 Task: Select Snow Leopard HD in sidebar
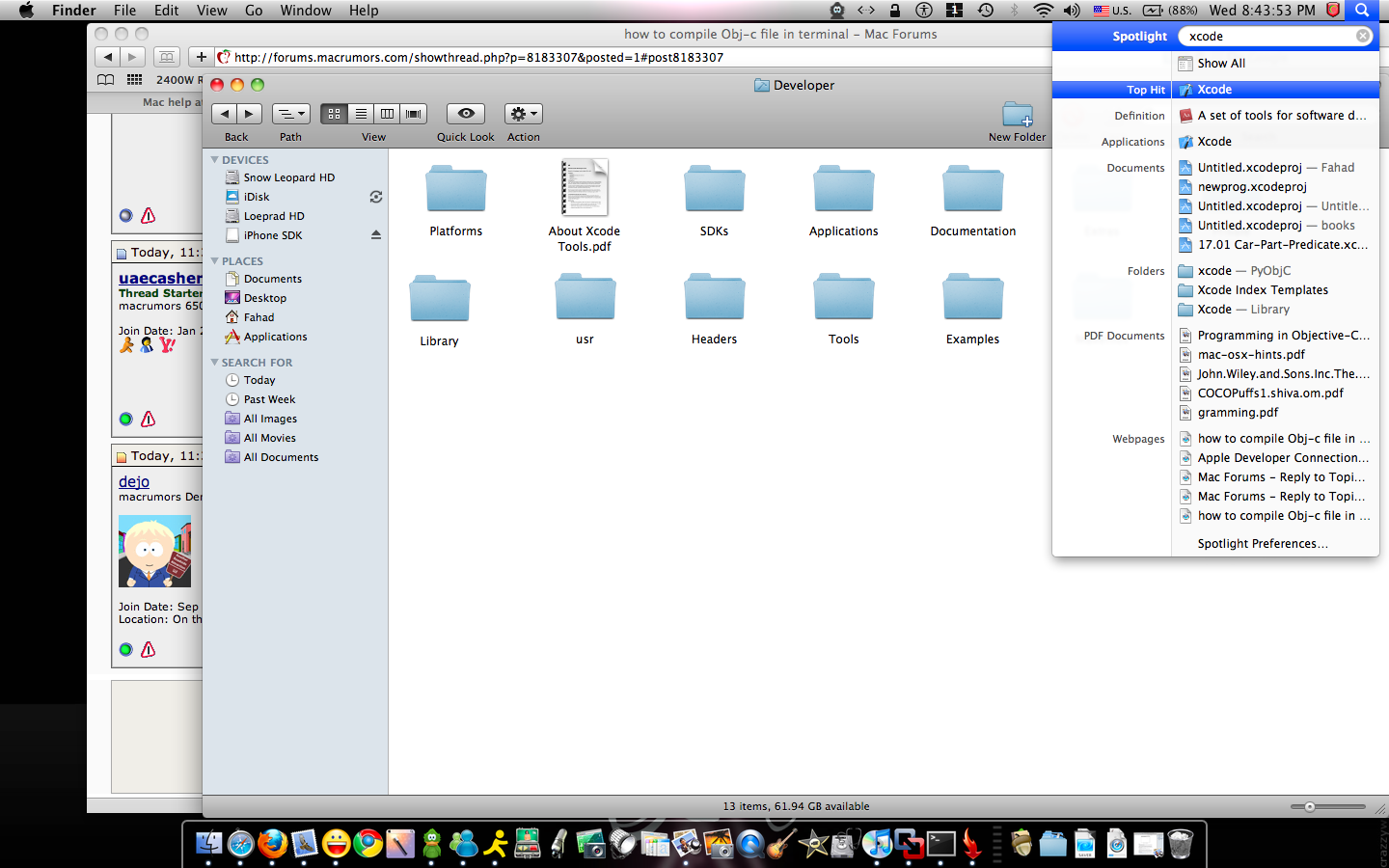(x=289, y=177)
